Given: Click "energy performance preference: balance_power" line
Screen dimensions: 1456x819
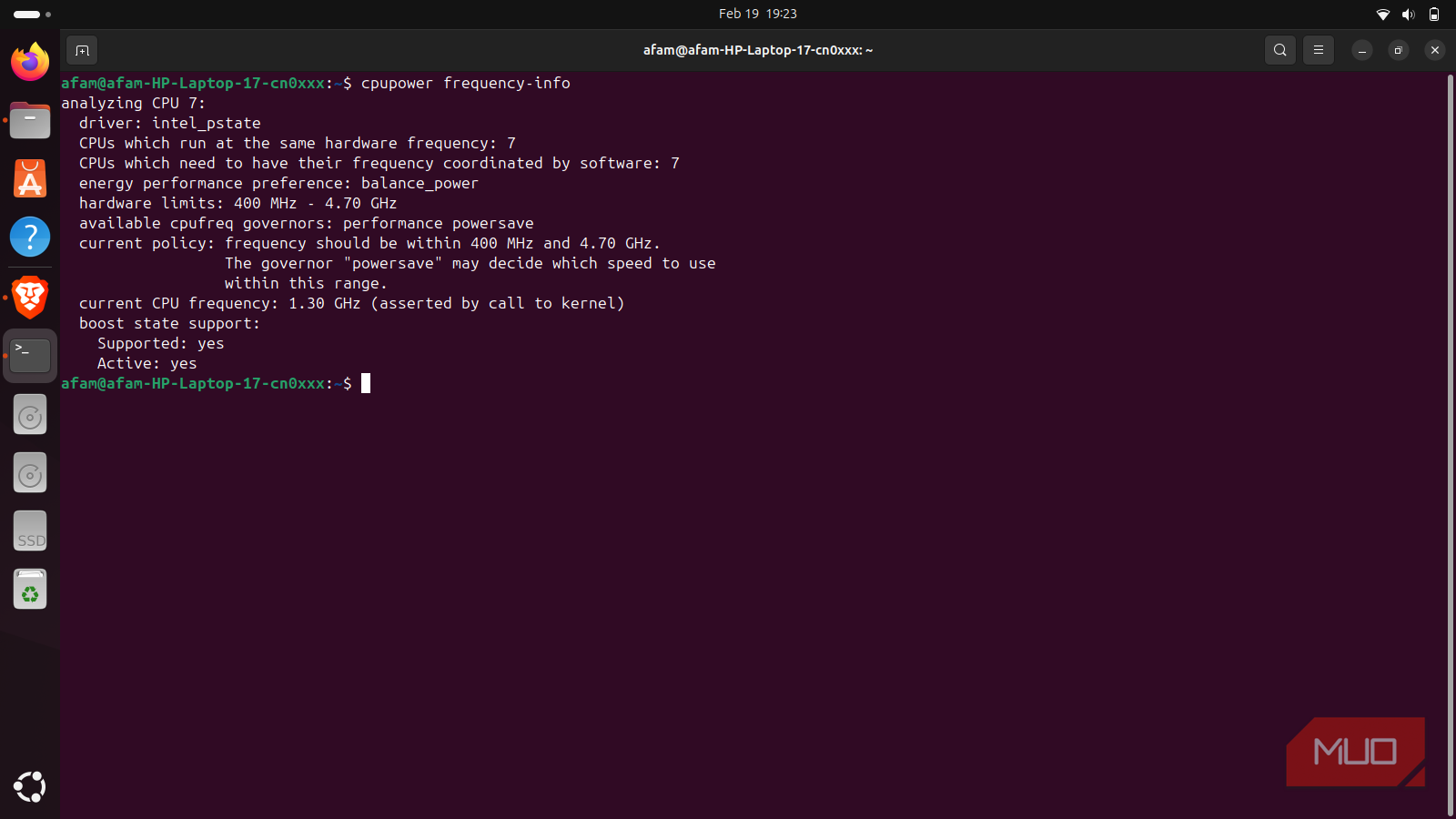Looking at the screenshot, I should point(278,183).
